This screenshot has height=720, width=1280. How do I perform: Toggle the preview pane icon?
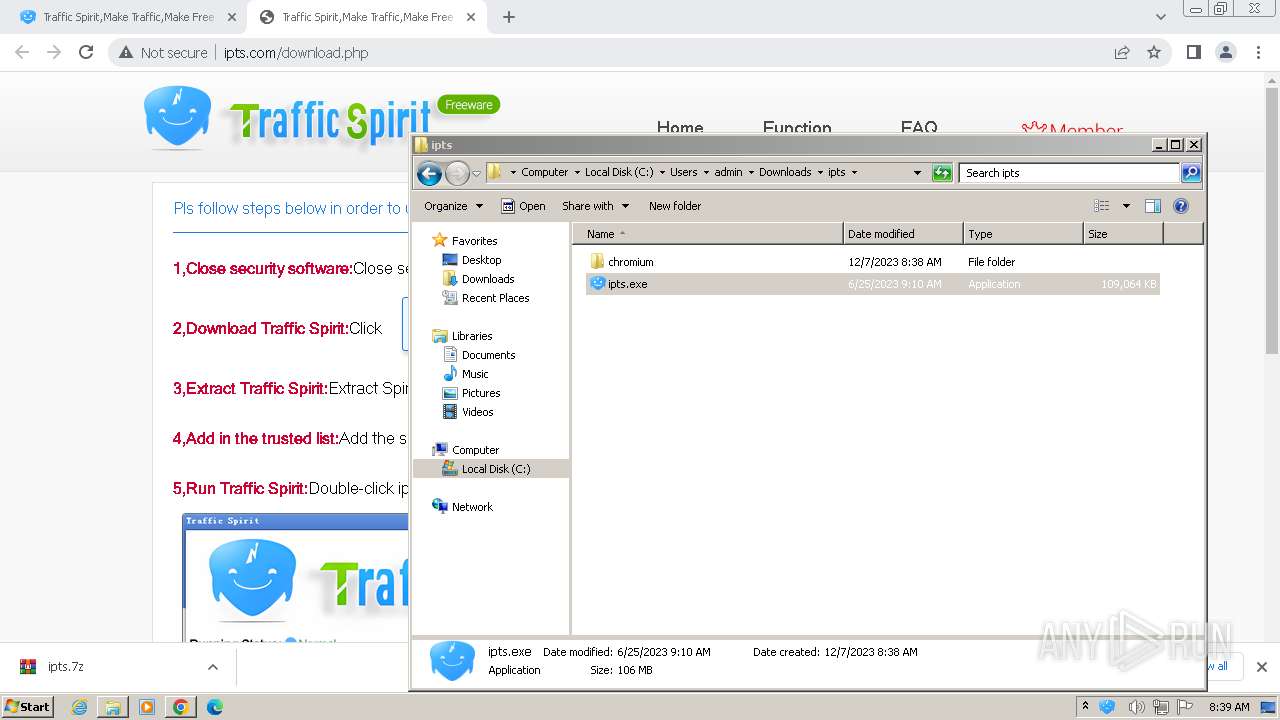pyautogui.click(x=1152, y=206)
